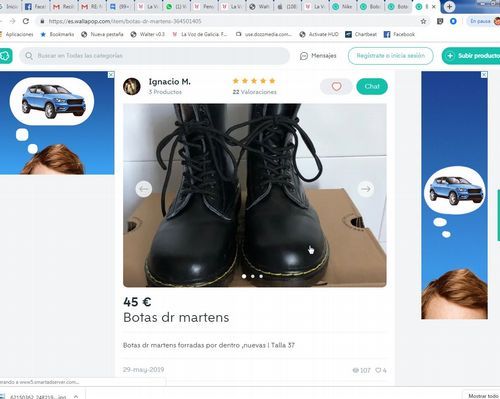Reload the page with the refresh icon
This screenshot has height=399, width=500.
(x=26, y=21)
